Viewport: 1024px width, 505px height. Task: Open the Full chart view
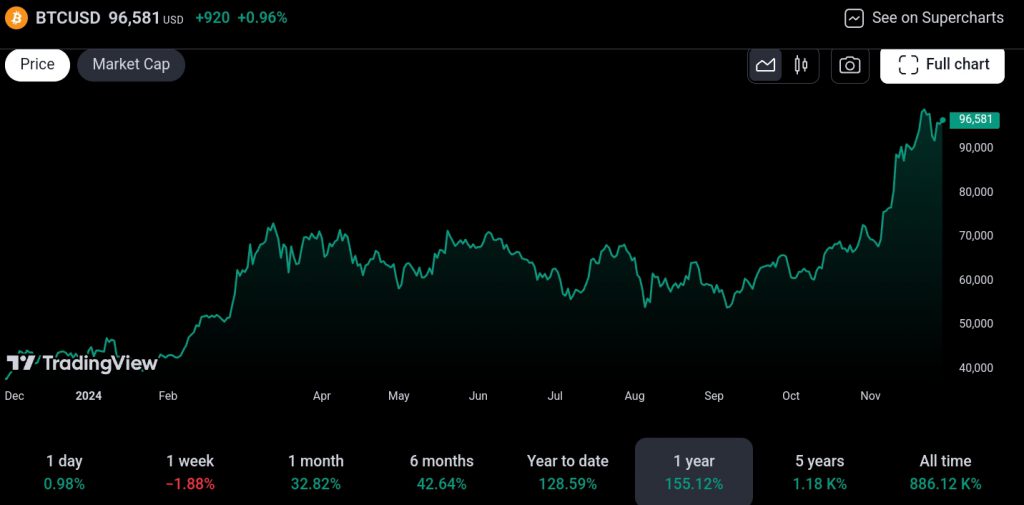943,65
